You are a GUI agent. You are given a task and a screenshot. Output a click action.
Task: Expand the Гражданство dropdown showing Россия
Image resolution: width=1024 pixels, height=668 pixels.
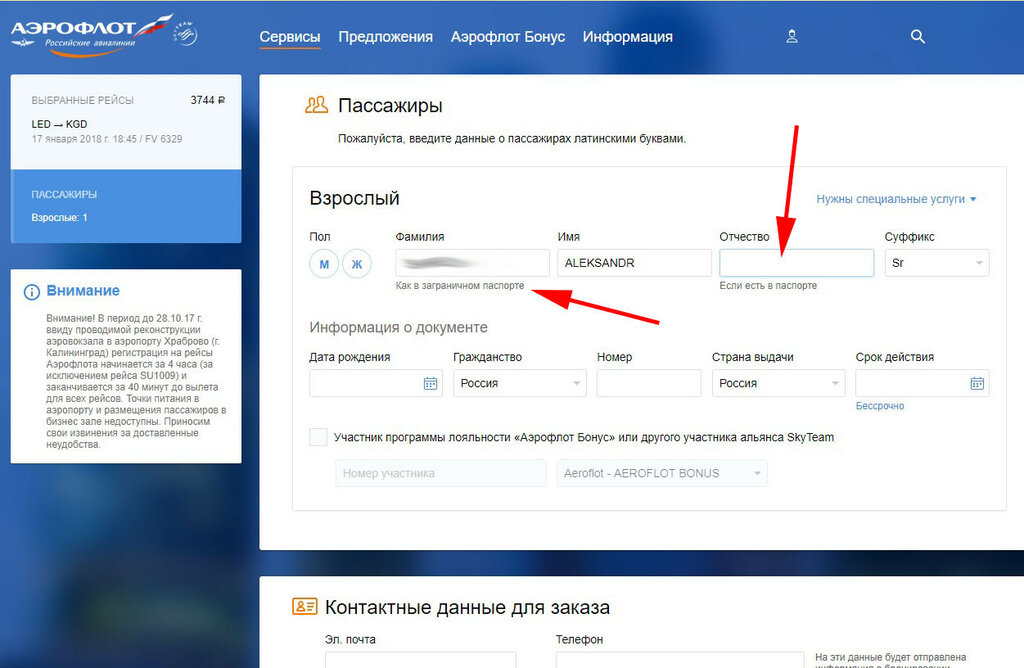pyautogui.click(x=519, y=383)
